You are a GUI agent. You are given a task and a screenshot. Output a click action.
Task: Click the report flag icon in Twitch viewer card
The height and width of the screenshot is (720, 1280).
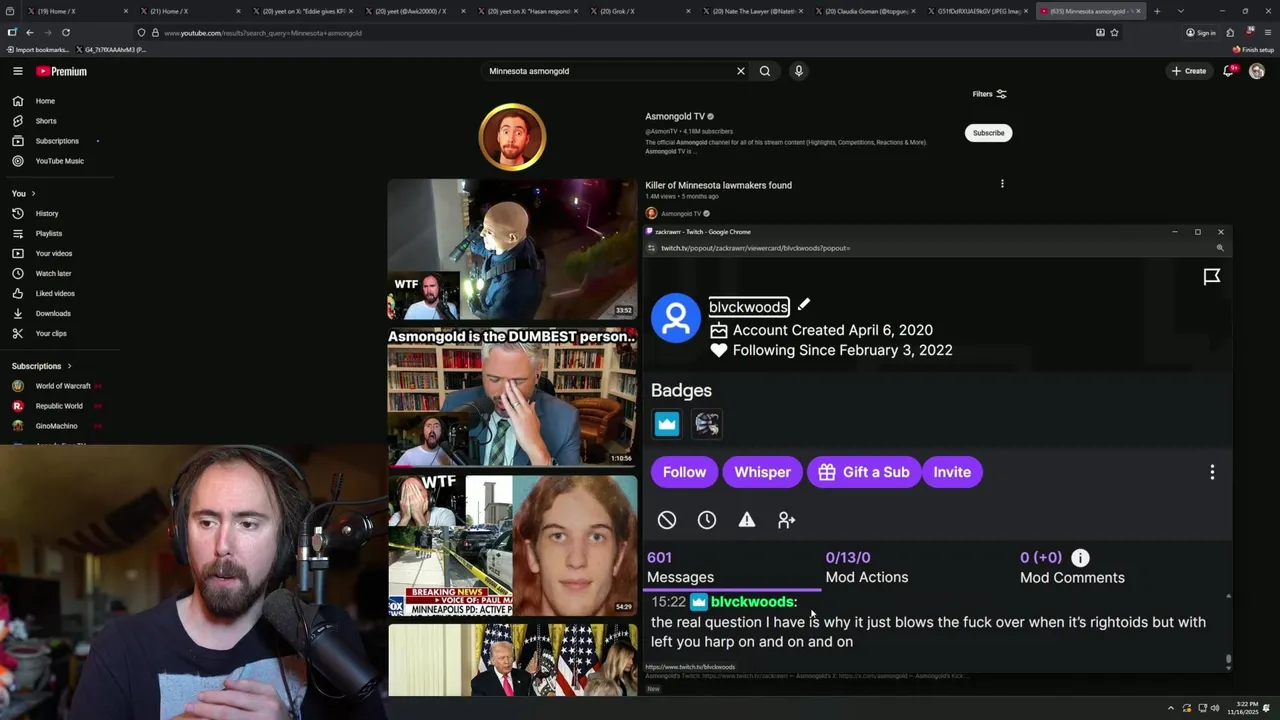1212,277
